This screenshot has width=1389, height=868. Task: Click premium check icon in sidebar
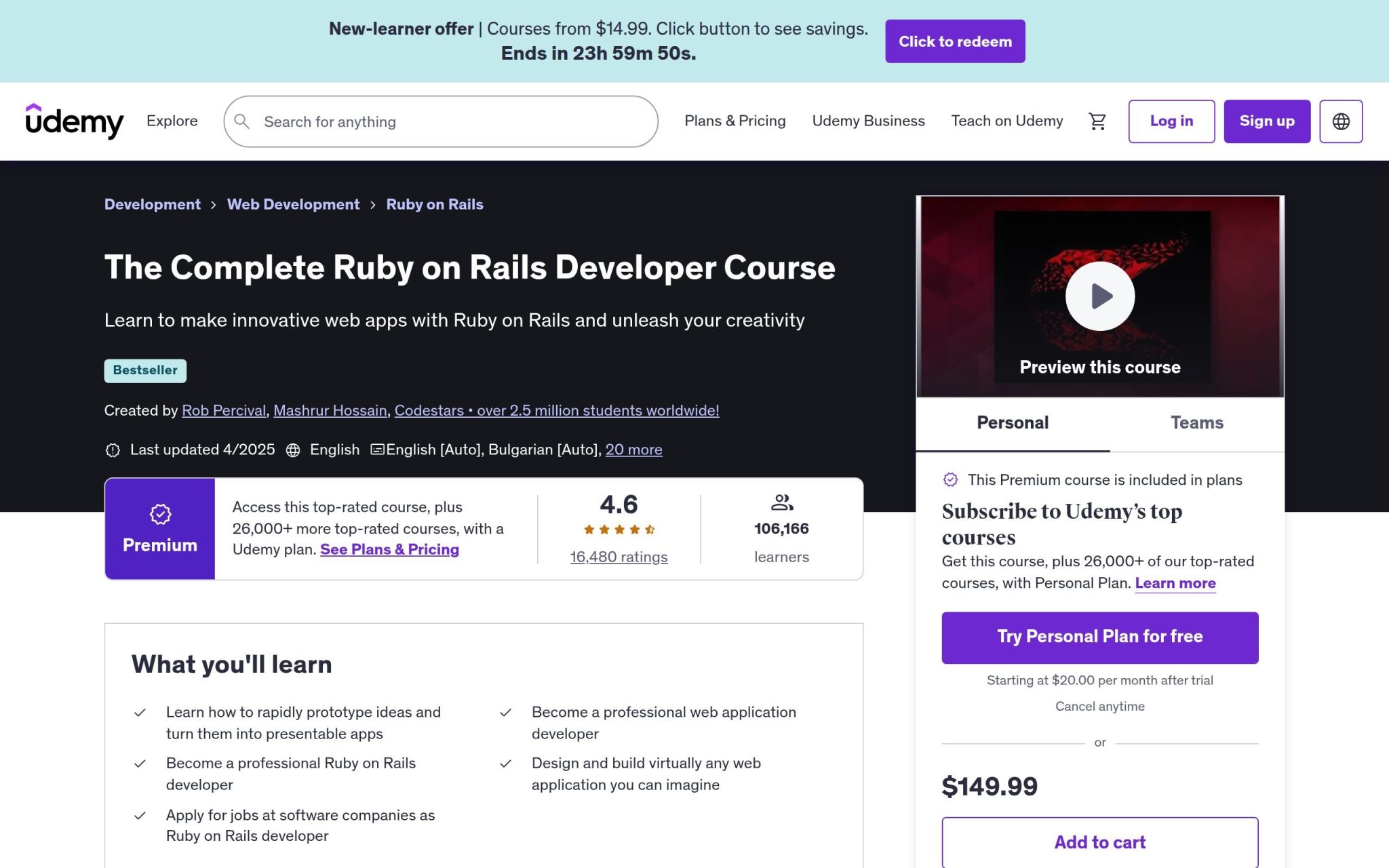tap(950, 479)
